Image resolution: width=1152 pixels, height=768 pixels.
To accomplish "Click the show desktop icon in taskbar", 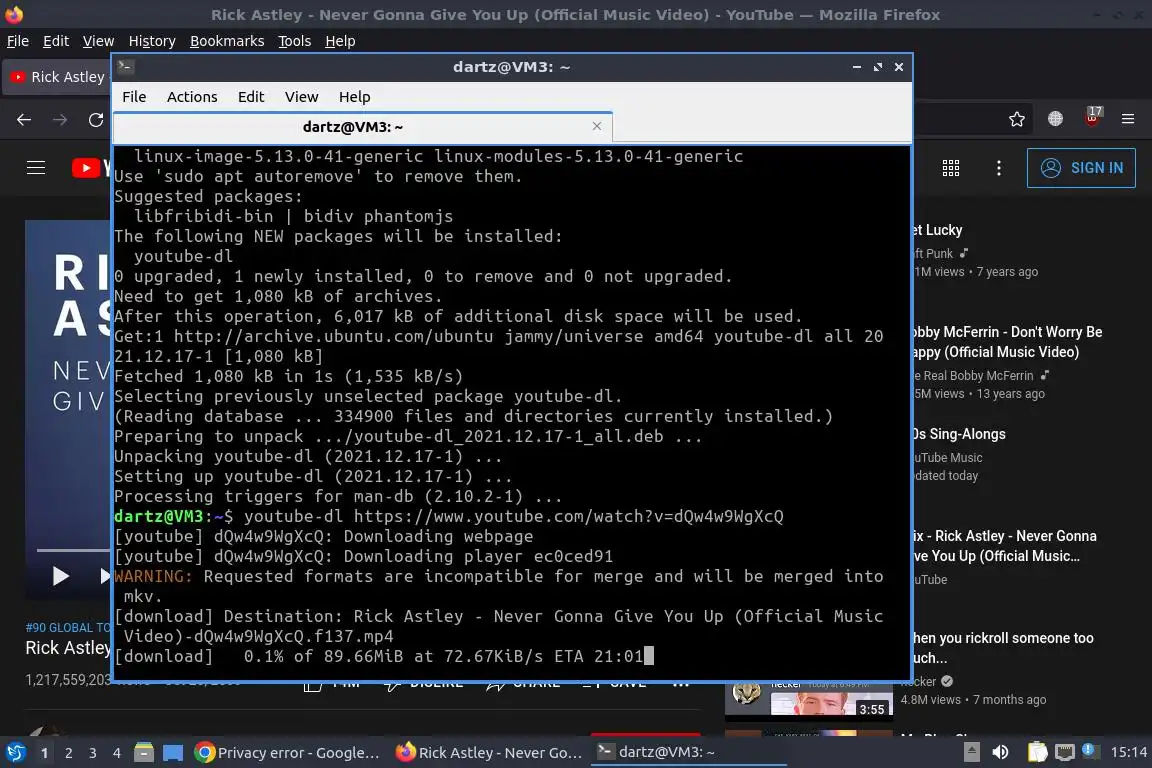I will coord(173,753).
